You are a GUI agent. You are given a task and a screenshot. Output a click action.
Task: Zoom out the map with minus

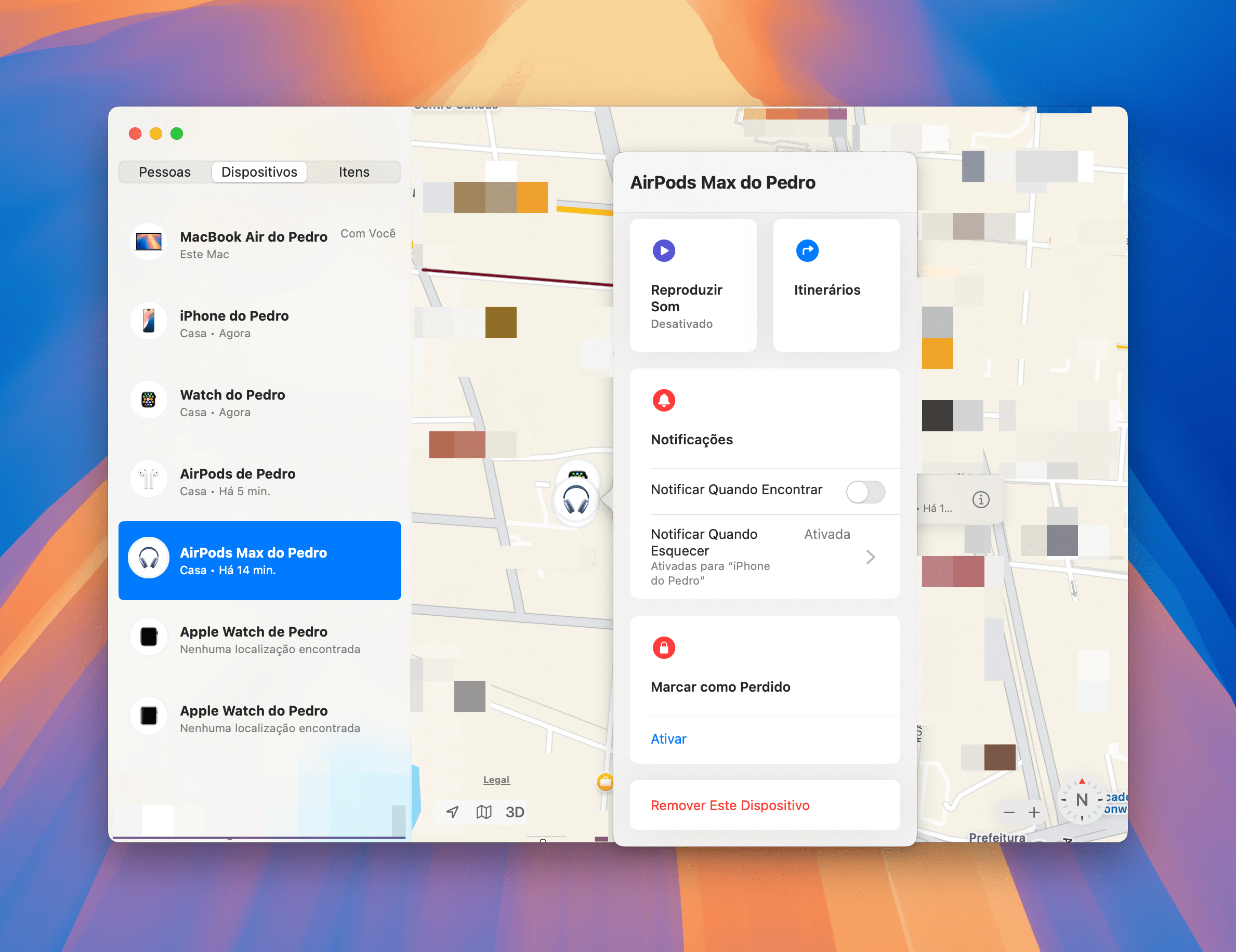(1009, 813)
